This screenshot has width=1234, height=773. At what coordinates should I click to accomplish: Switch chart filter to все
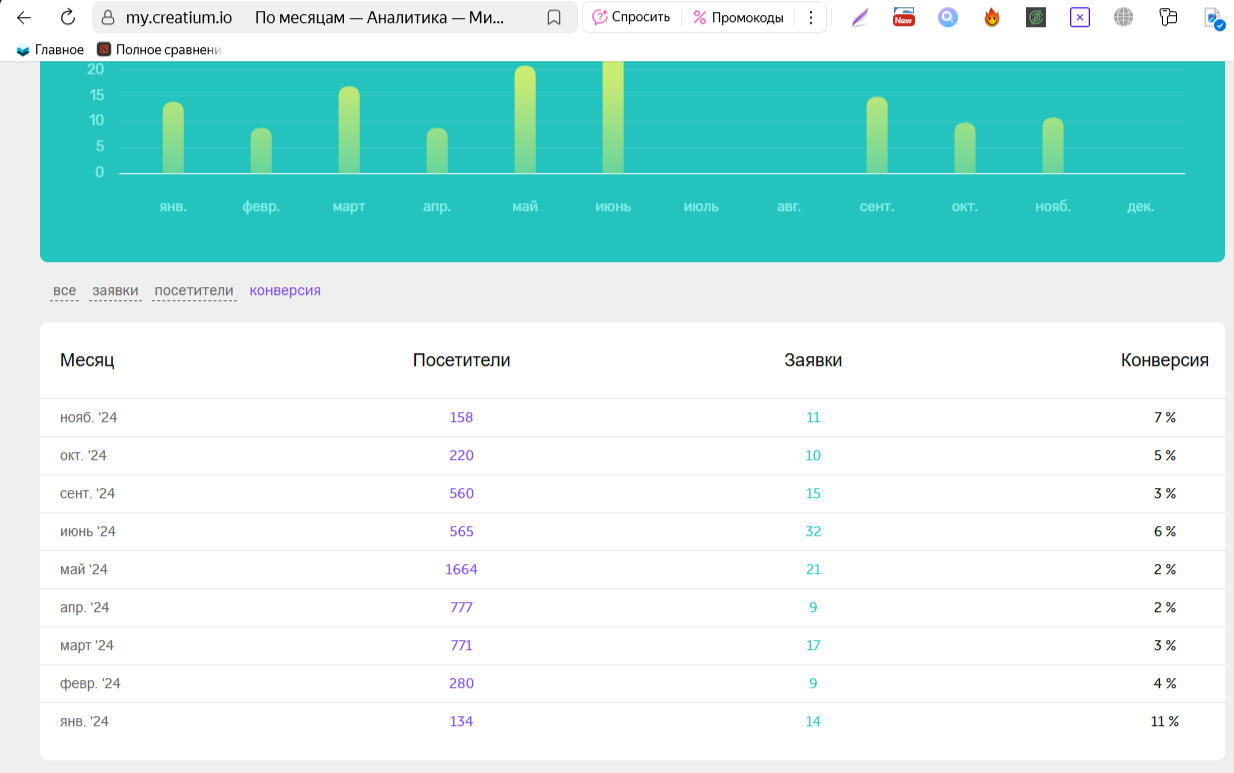(x=64, y=291)
